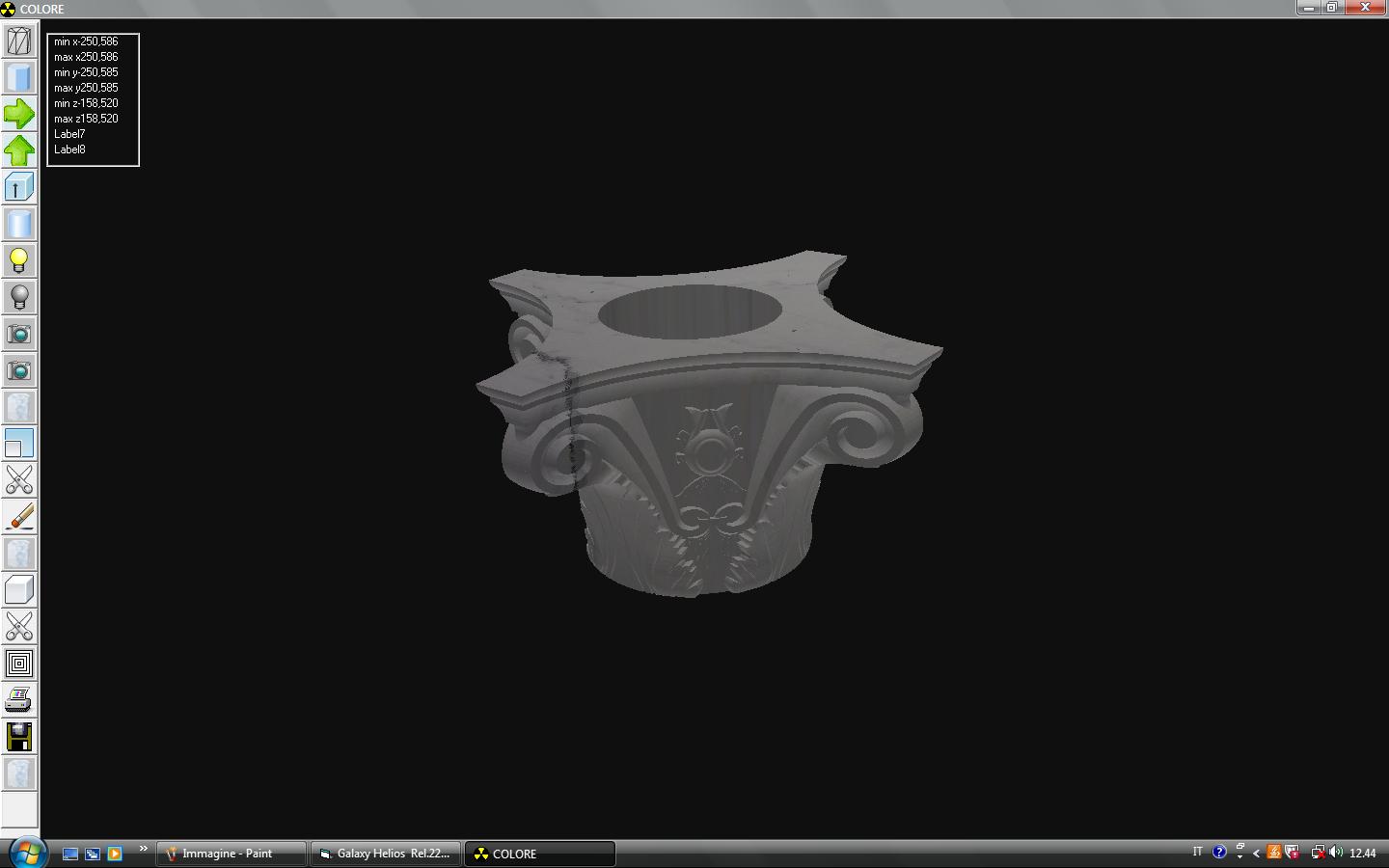Select the wireframe mesh view icon
This screenshot has height=868, width=1389.
[19, 41]
